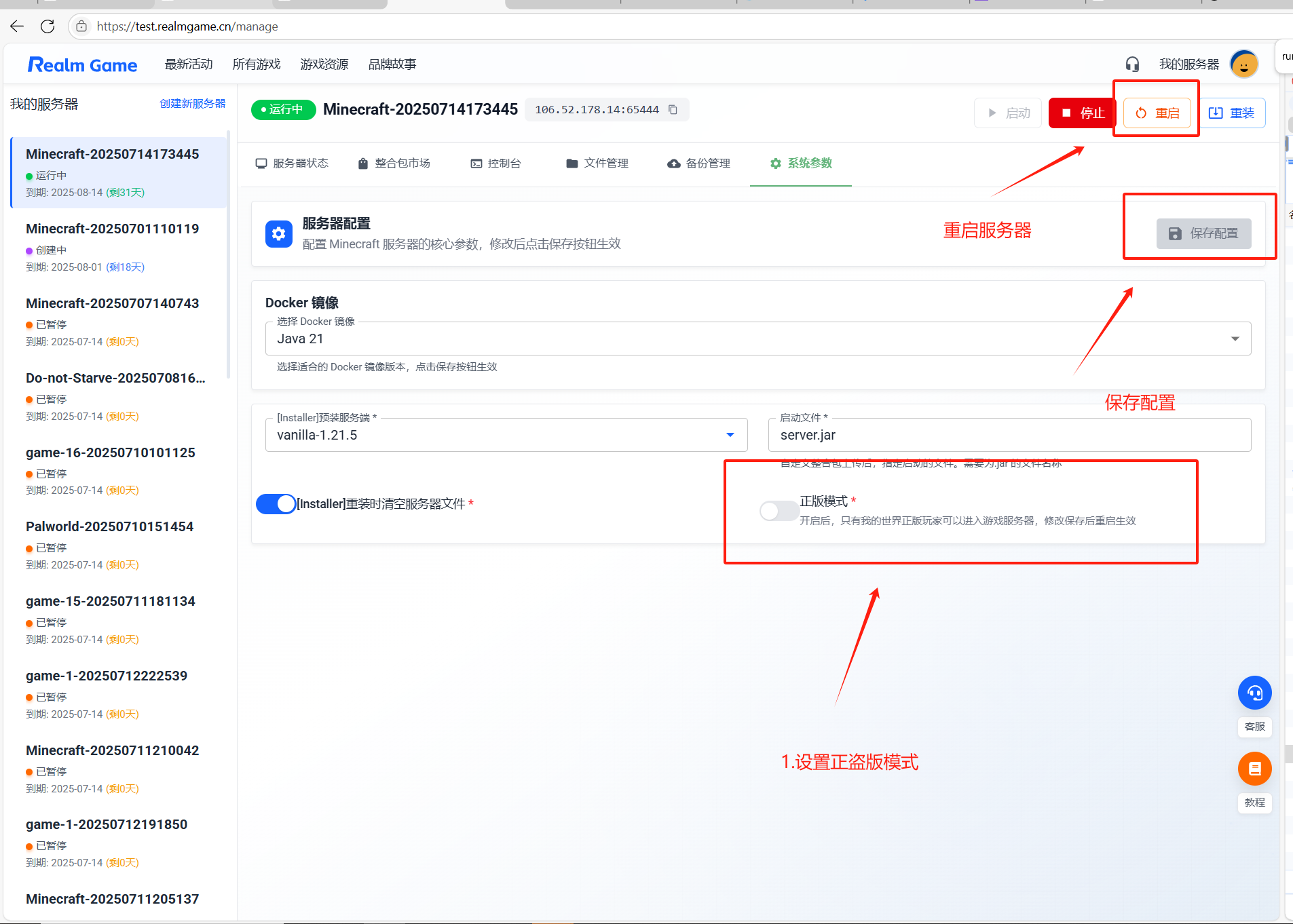Open 游戏资源 in top navigation

324,64
